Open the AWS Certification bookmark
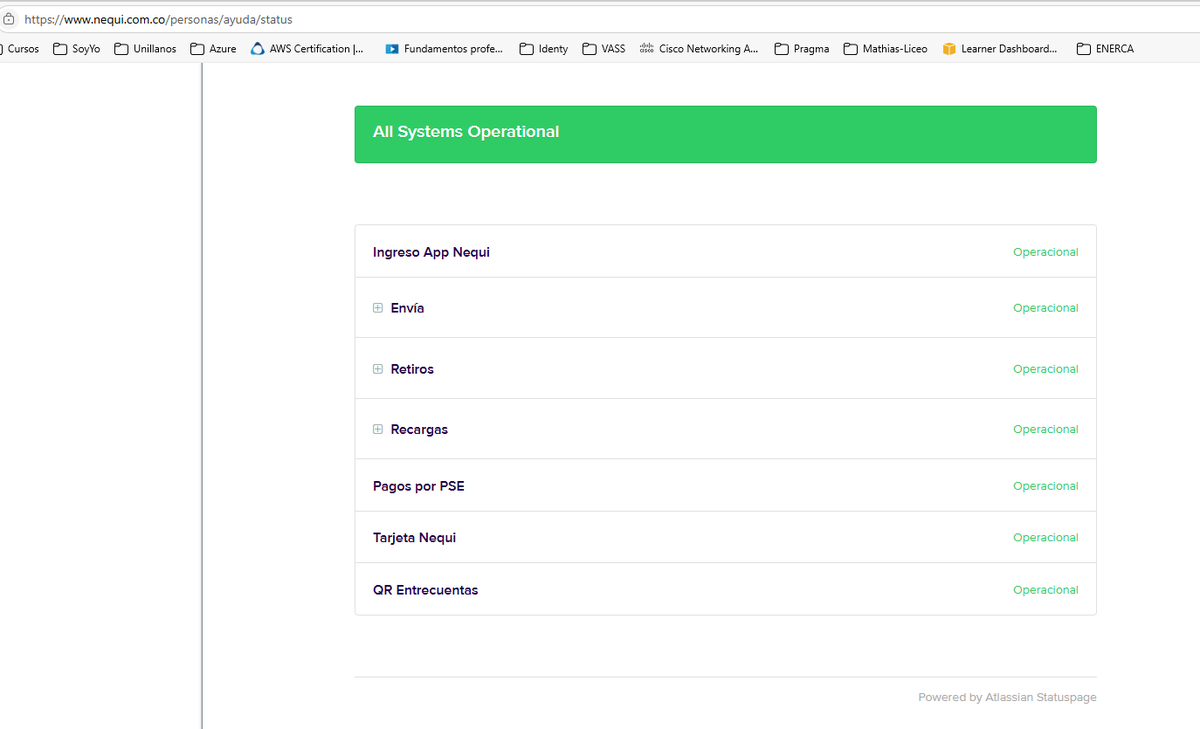This screenshot has width=1200, height=729. pyautogui.click(x=307, y=49)
